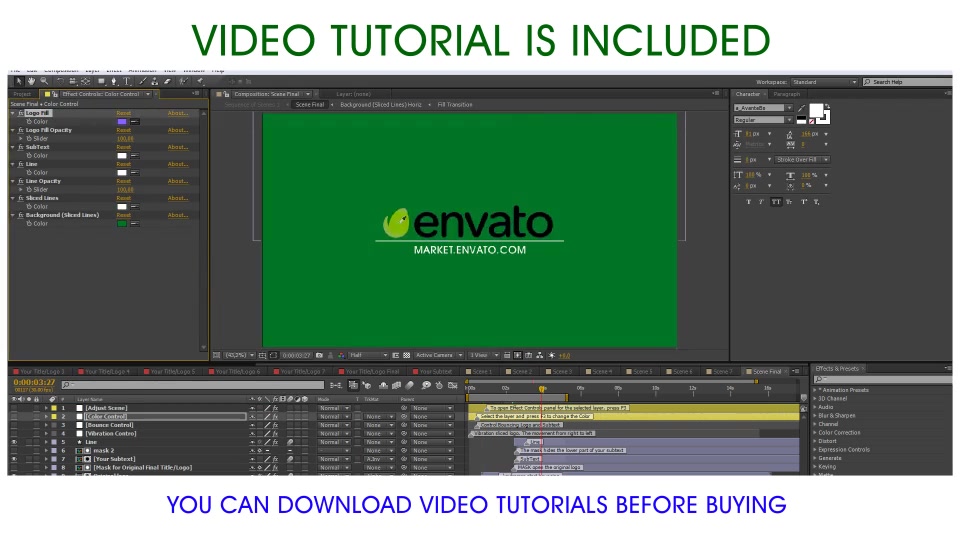Click the green Background color swatch
Image resolution: width=960 pixels, height=540 pixels.
tap(122, 223)
